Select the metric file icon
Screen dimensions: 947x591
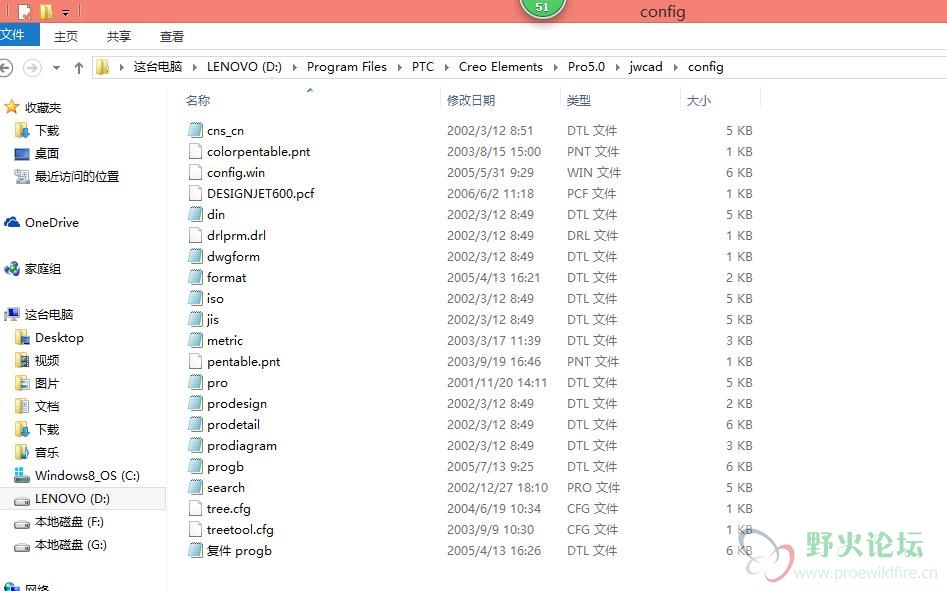[x=195, y=340]
